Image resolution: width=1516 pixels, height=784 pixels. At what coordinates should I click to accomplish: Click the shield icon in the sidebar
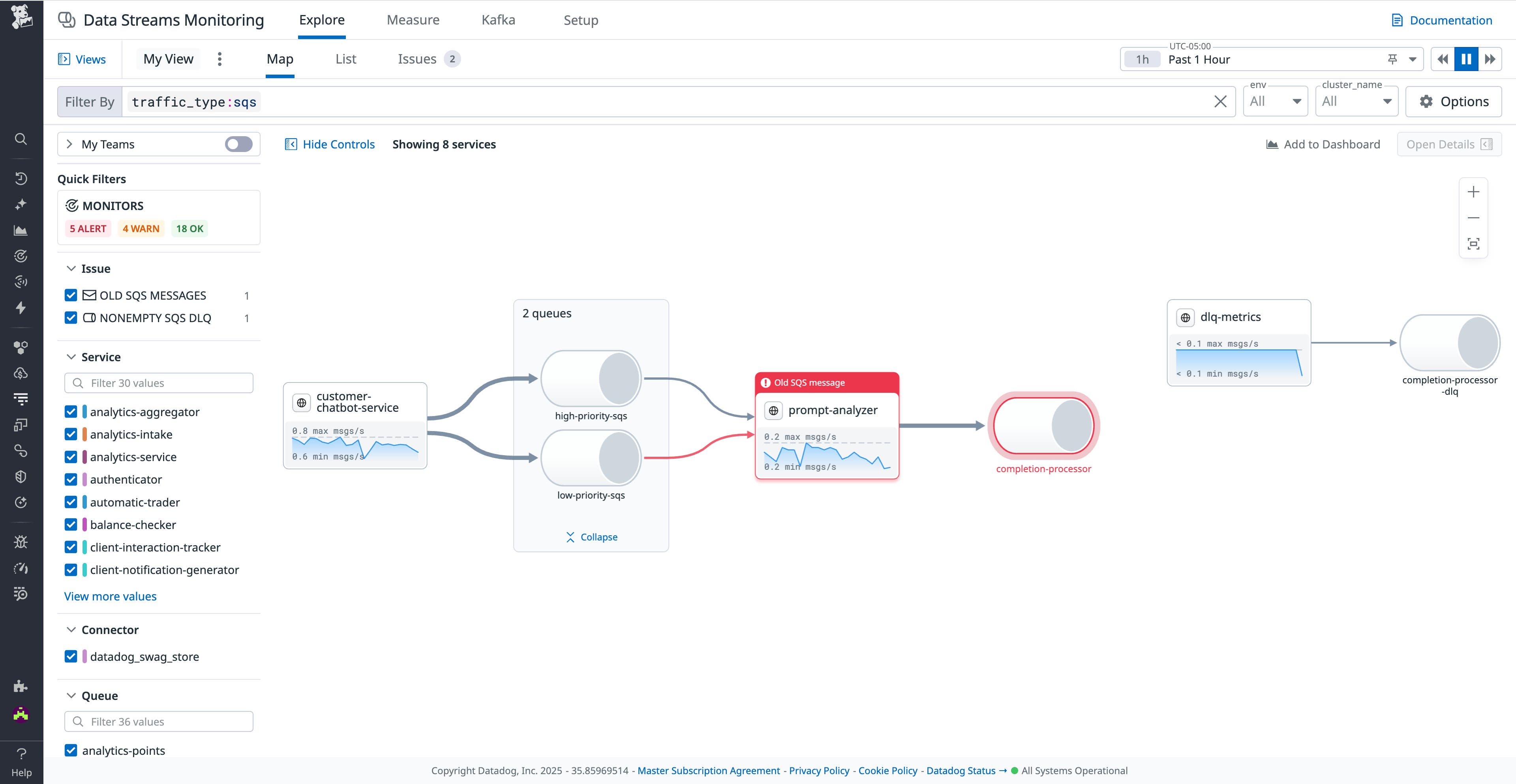click(21, 476)
